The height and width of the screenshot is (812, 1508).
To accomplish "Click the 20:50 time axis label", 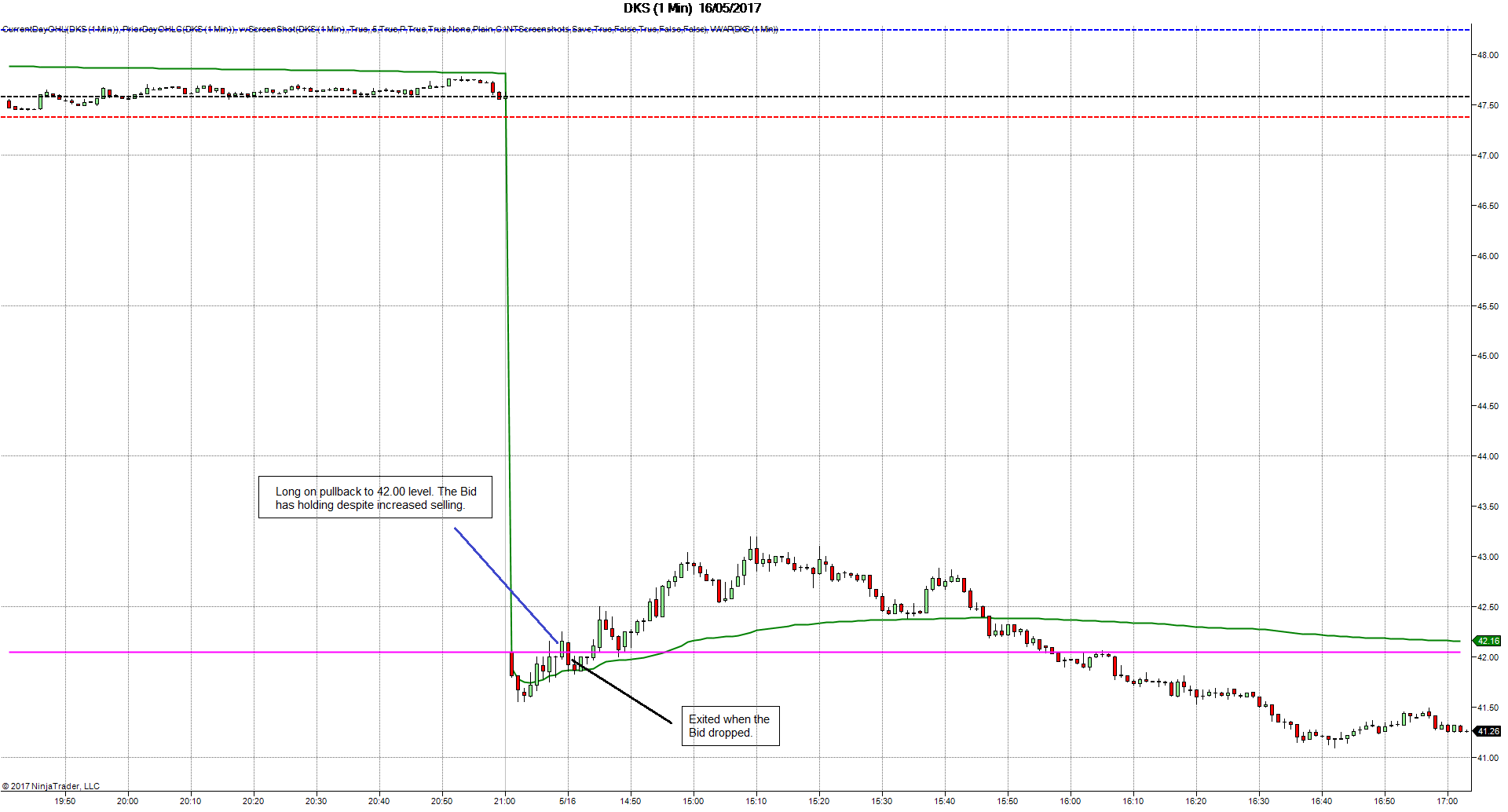I will [x=442, y=801].
